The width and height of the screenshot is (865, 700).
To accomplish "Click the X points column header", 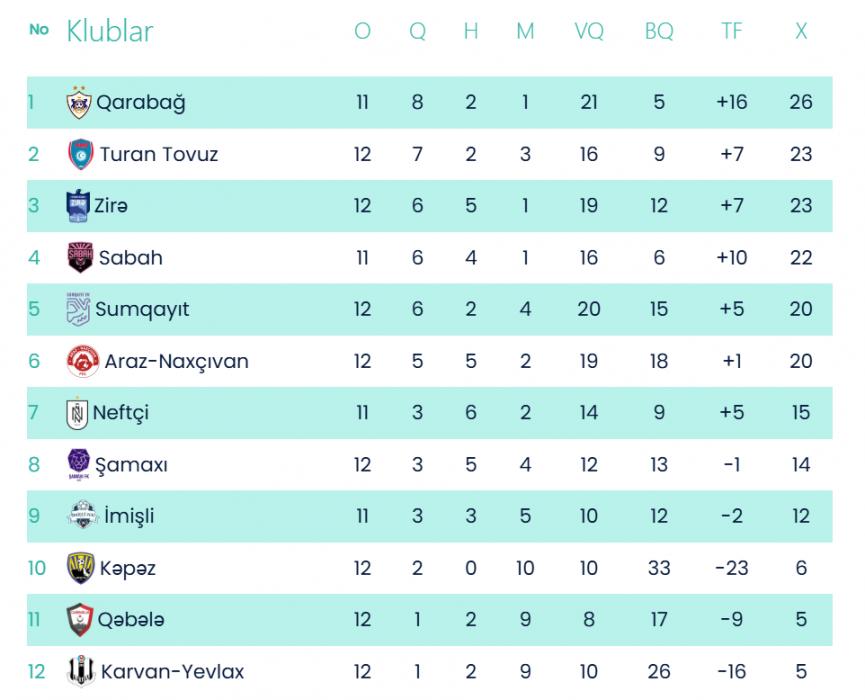I will pyautogui.click(x=800, y=31).
